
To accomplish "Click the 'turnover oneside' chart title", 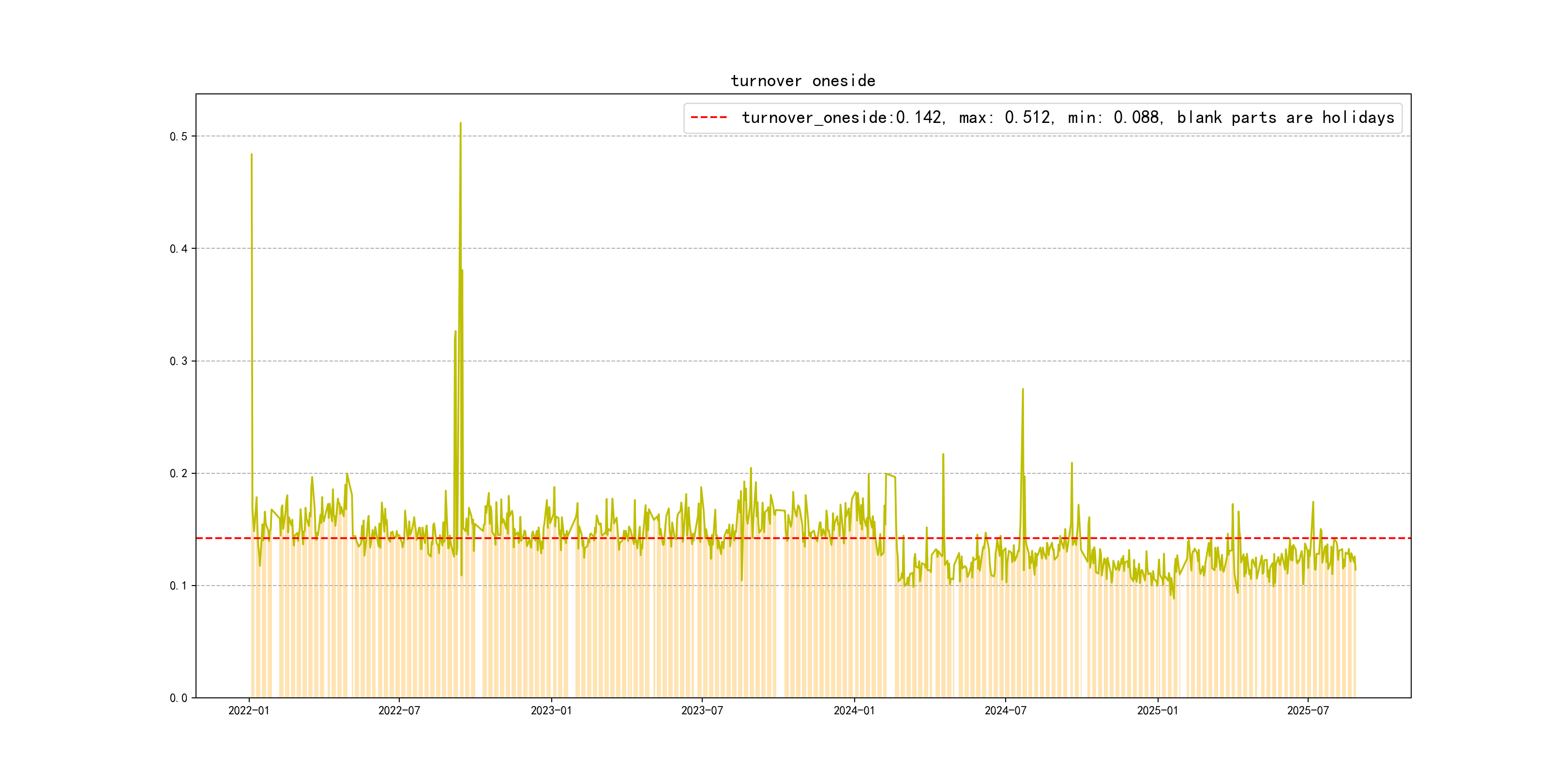I will 803,81.
